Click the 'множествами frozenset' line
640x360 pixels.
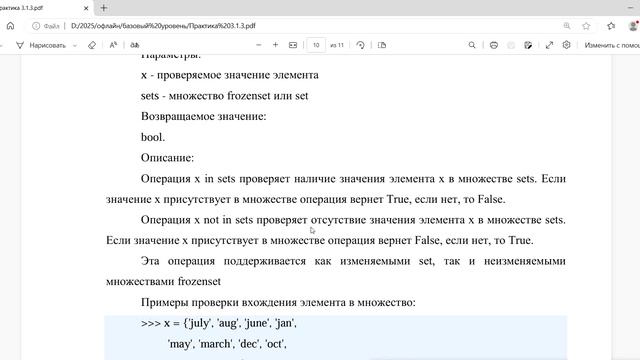coord(163,282)
